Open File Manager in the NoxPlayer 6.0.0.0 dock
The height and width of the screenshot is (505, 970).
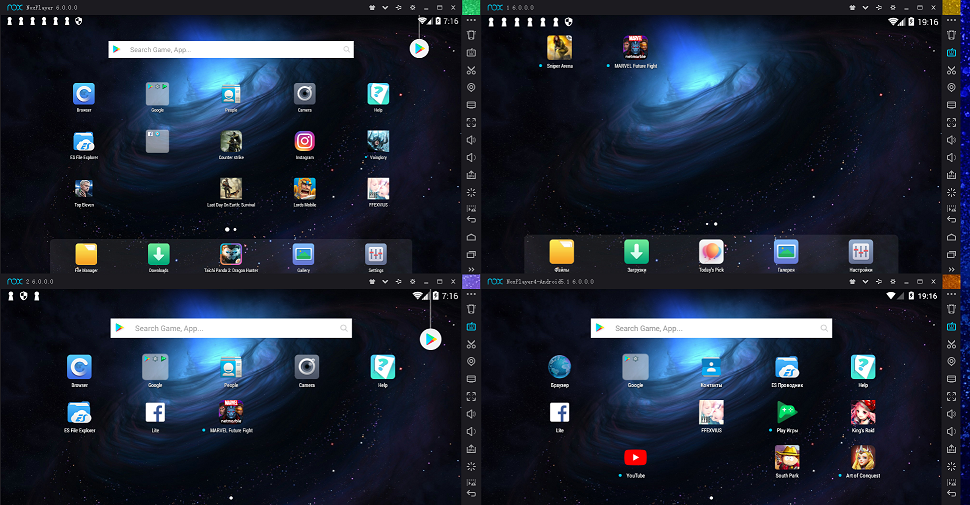pos(86,254)
